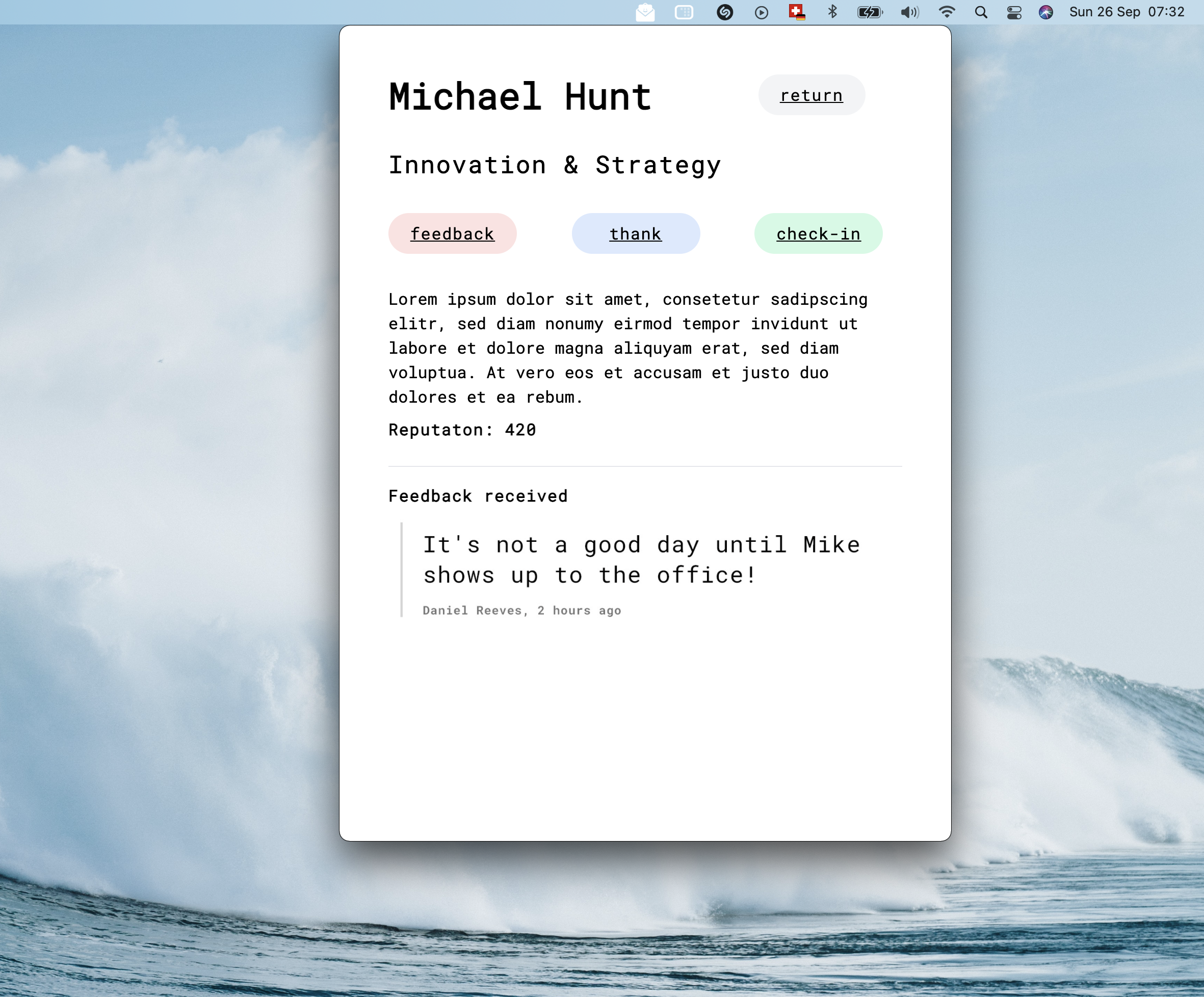This screenshot has width=1204, height=997.
Task: Open Spotlight search magnifier
Action: 981,12
